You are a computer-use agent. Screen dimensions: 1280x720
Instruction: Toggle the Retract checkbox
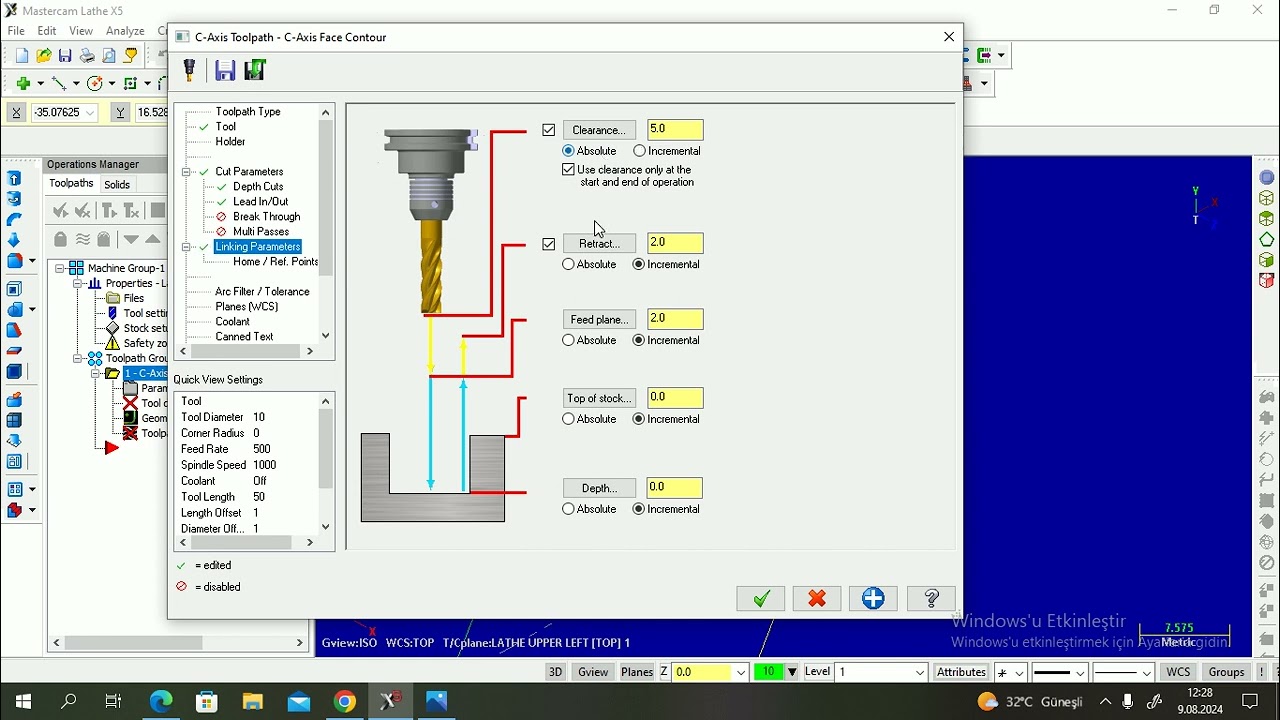click(549, 244)
